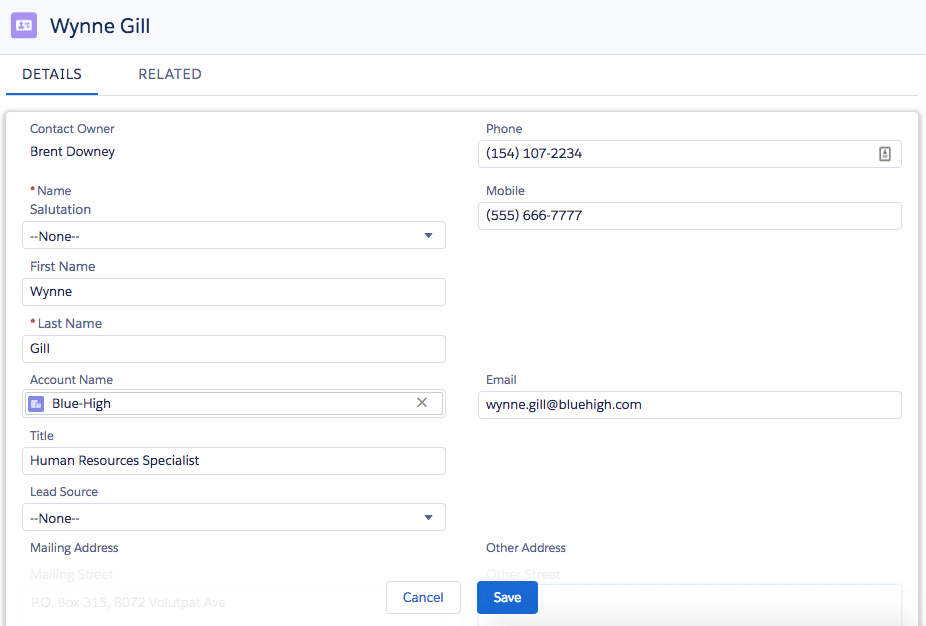Switch to the Related tab
This screenshot has width=926, height=626.
coord(170,74)
